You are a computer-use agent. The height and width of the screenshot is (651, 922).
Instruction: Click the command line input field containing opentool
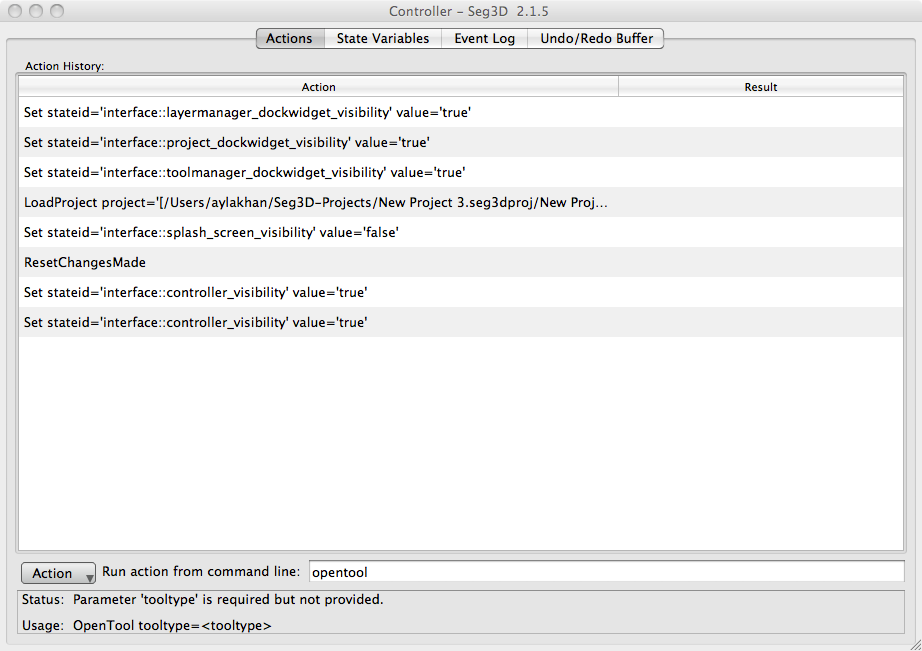point(606,572)
